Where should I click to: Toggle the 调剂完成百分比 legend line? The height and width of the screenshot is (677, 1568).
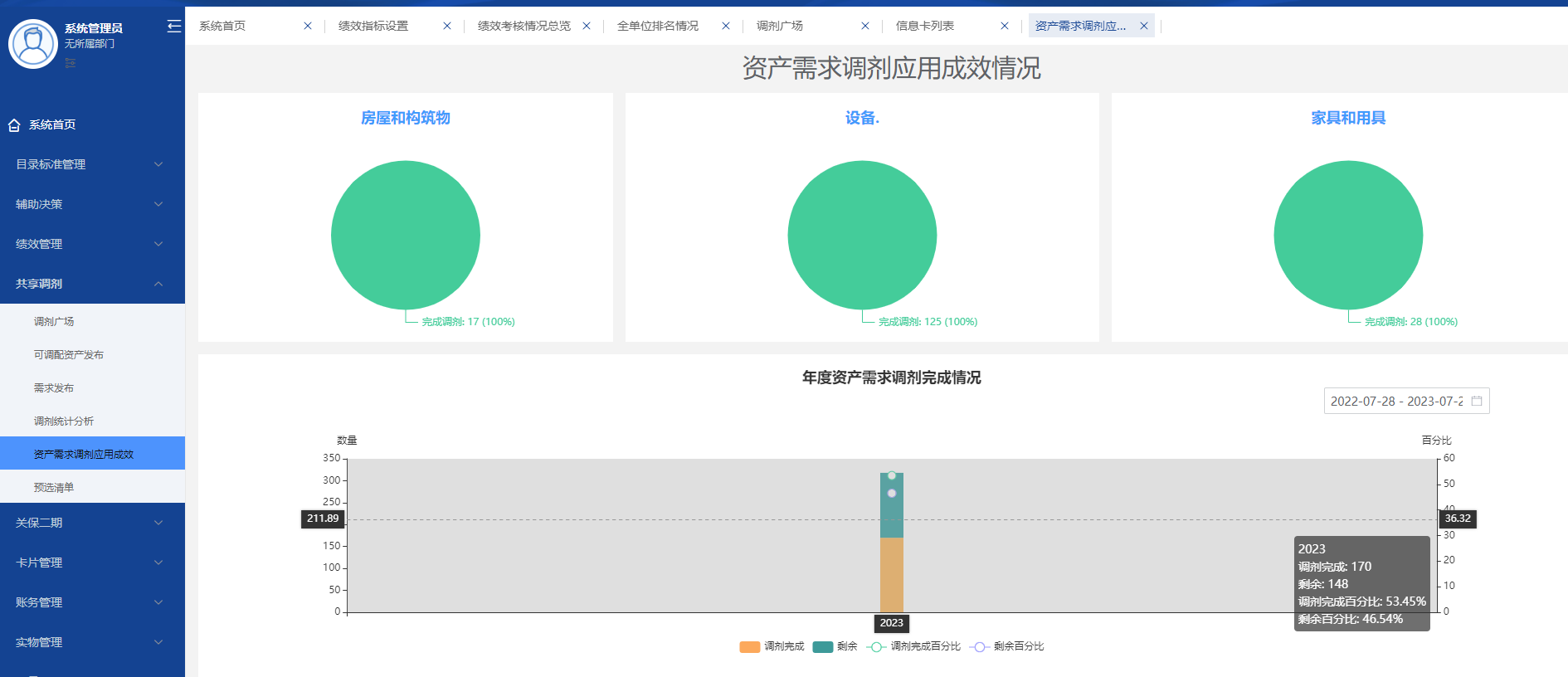(913, 646)
